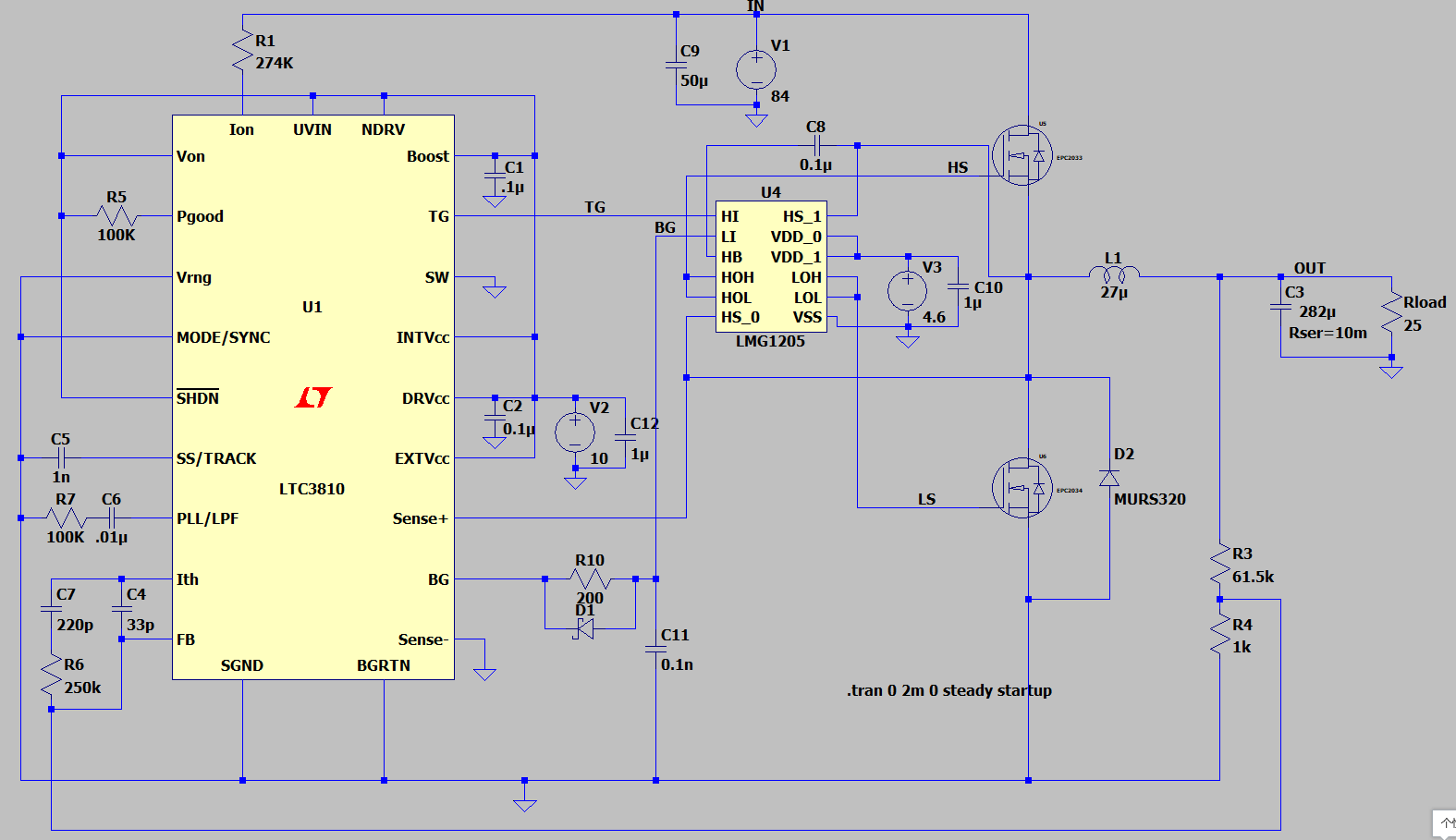Screen dimensions: 1456x840
Task: Select the C10 capacitor symbol
Action: [959, 286]
